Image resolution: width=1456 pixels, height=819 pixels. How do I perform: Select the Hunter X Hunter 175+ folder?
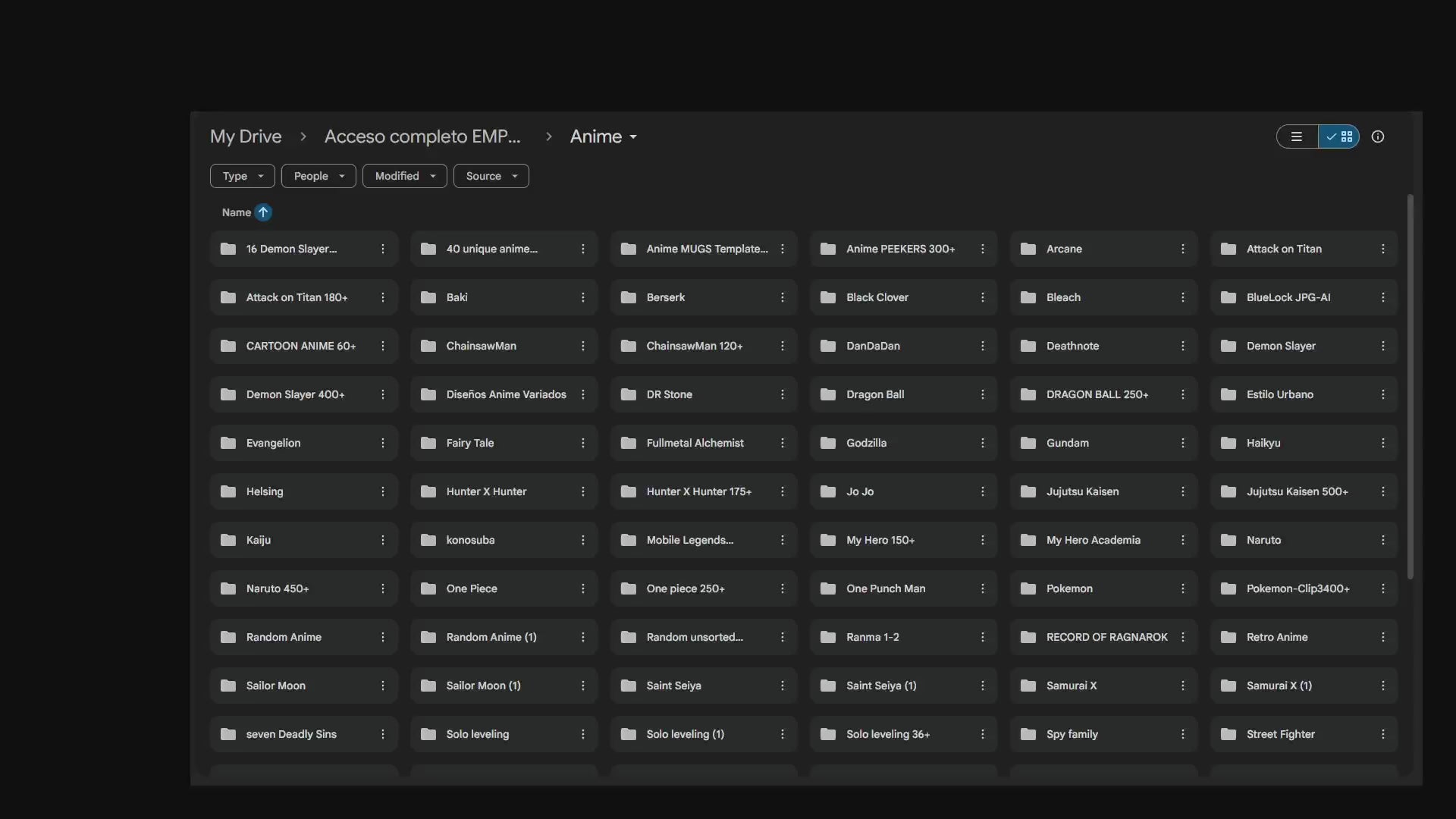pyautogui.click(x=704, y=491)
